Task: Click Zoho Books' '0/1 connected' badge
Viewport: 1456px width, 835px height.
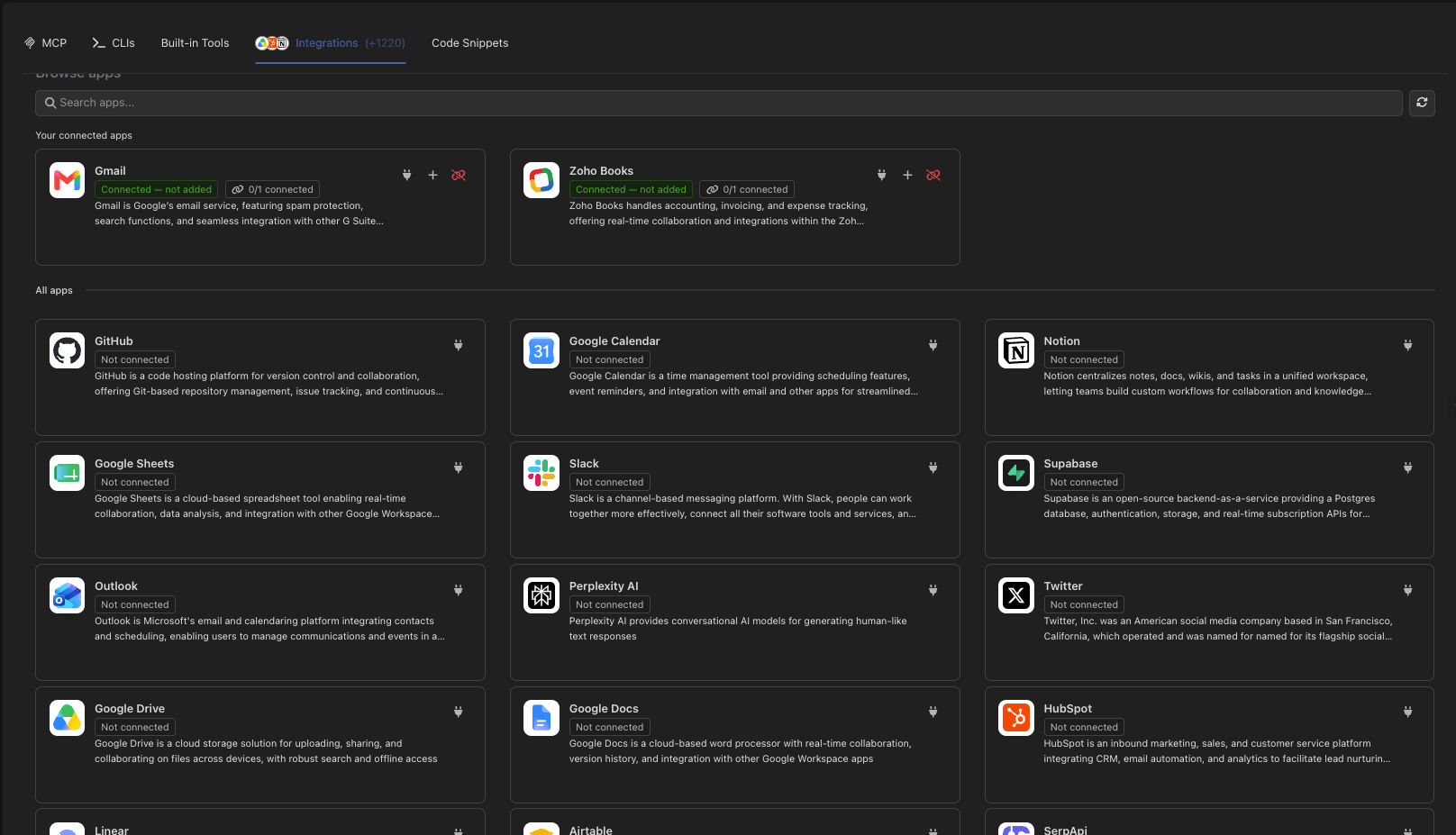Action: tap(747, 189)
